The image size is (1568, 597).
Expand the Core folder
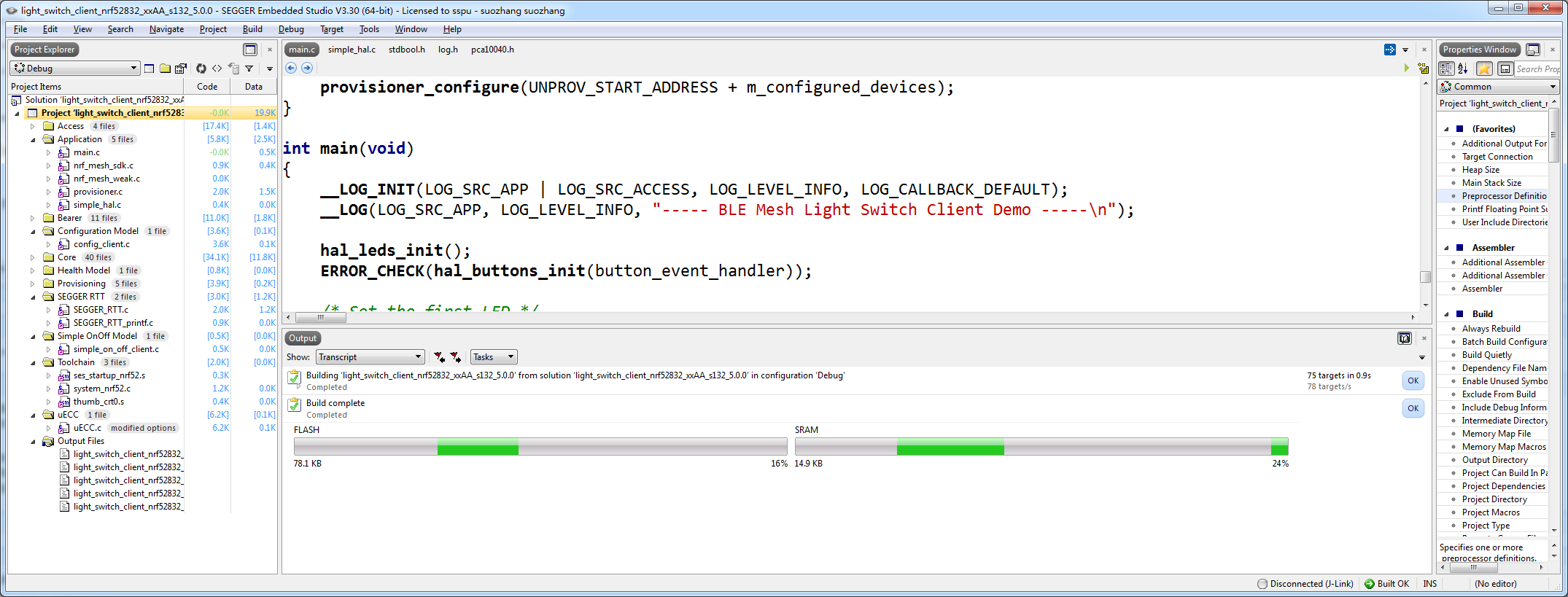(x=32, y=257)
